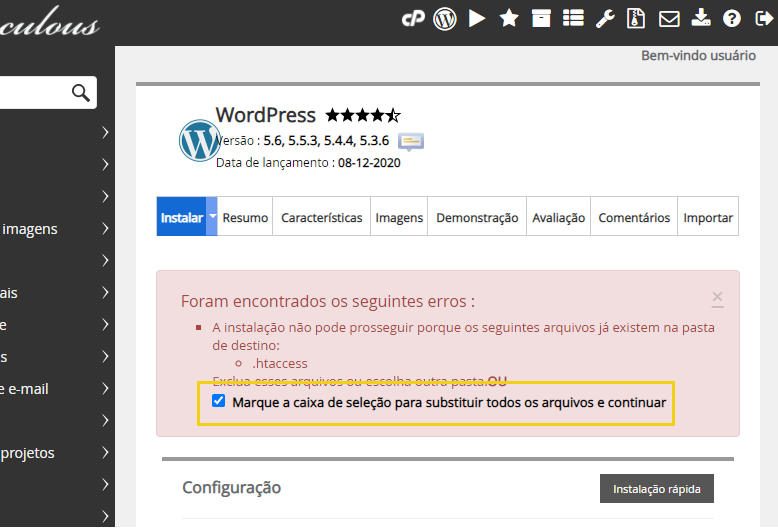Click the '.htaccess' file entry
Image resolution: width=778 pixels, height=531 pixels.
coord(280,364)
